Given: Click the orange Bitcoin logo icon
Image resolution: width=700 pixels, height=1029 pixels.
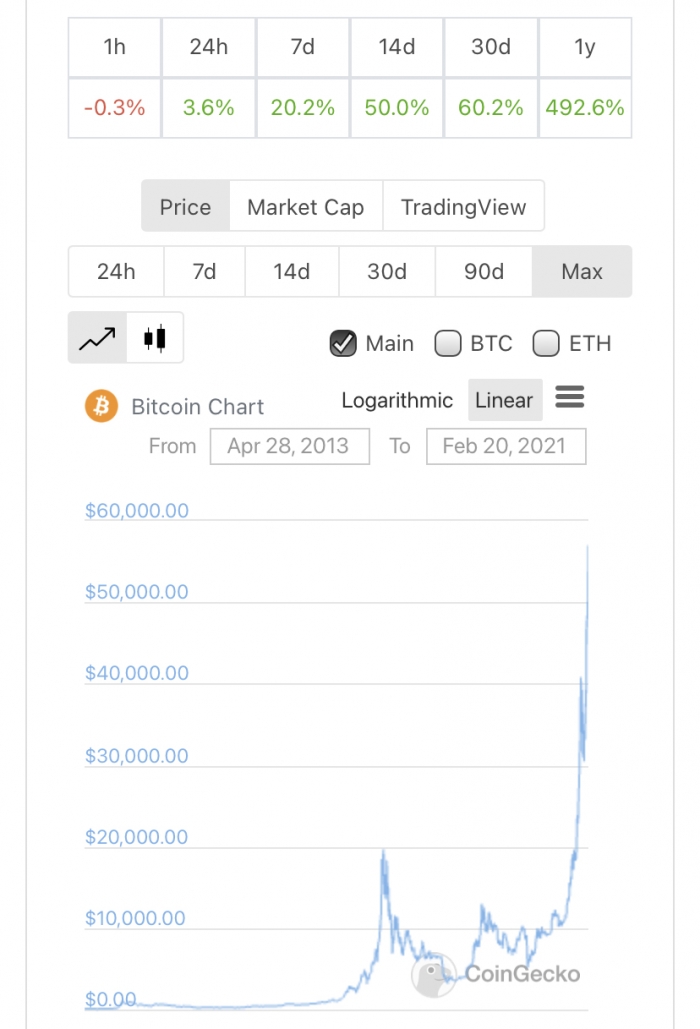Looking at the screenshot, I should (102, 406).
